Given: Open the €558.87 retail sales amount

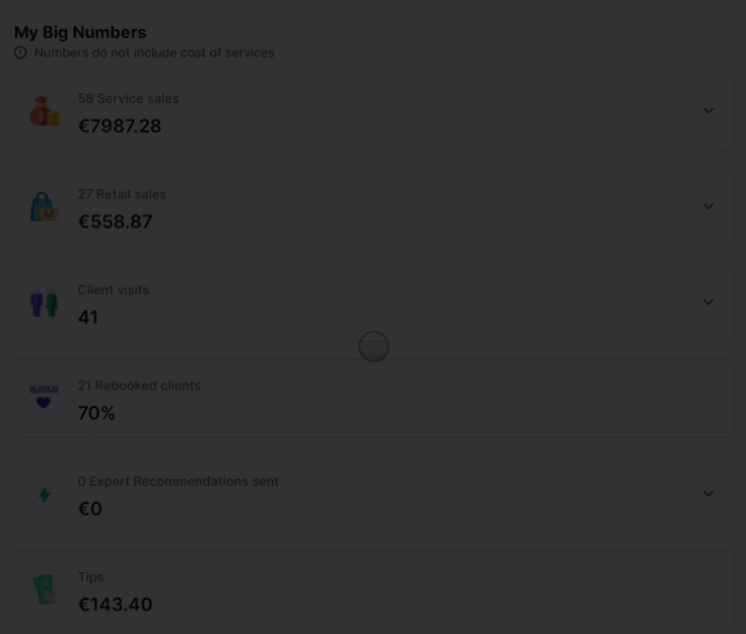Looking at the screenshot, I should click(115, 222).
